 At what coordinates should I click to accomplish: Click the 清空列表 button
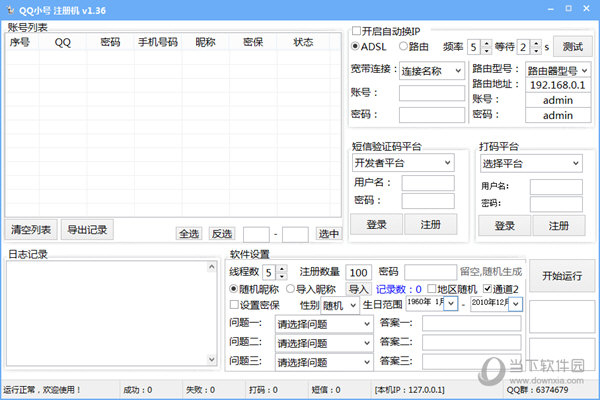point(31,230)
